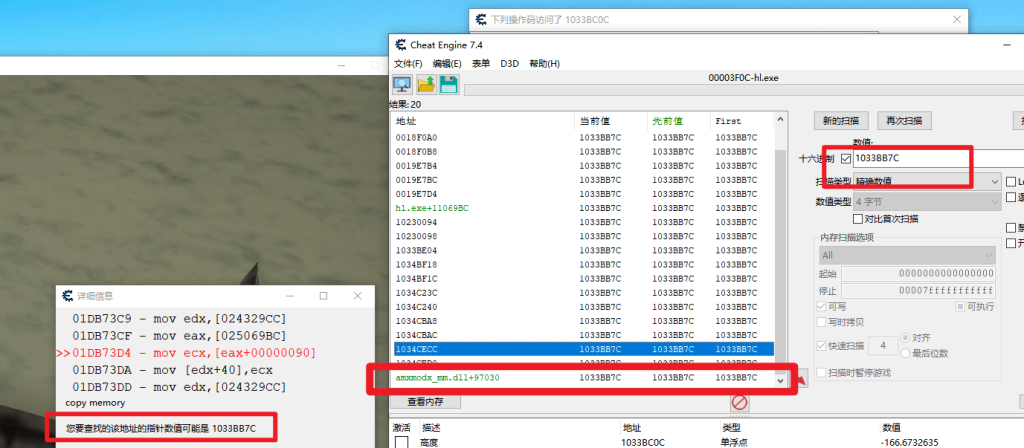Screen dimensions: 1024x448
Task: Click the logo icon in 详细信息 window
Action: [x=67, y=296]
